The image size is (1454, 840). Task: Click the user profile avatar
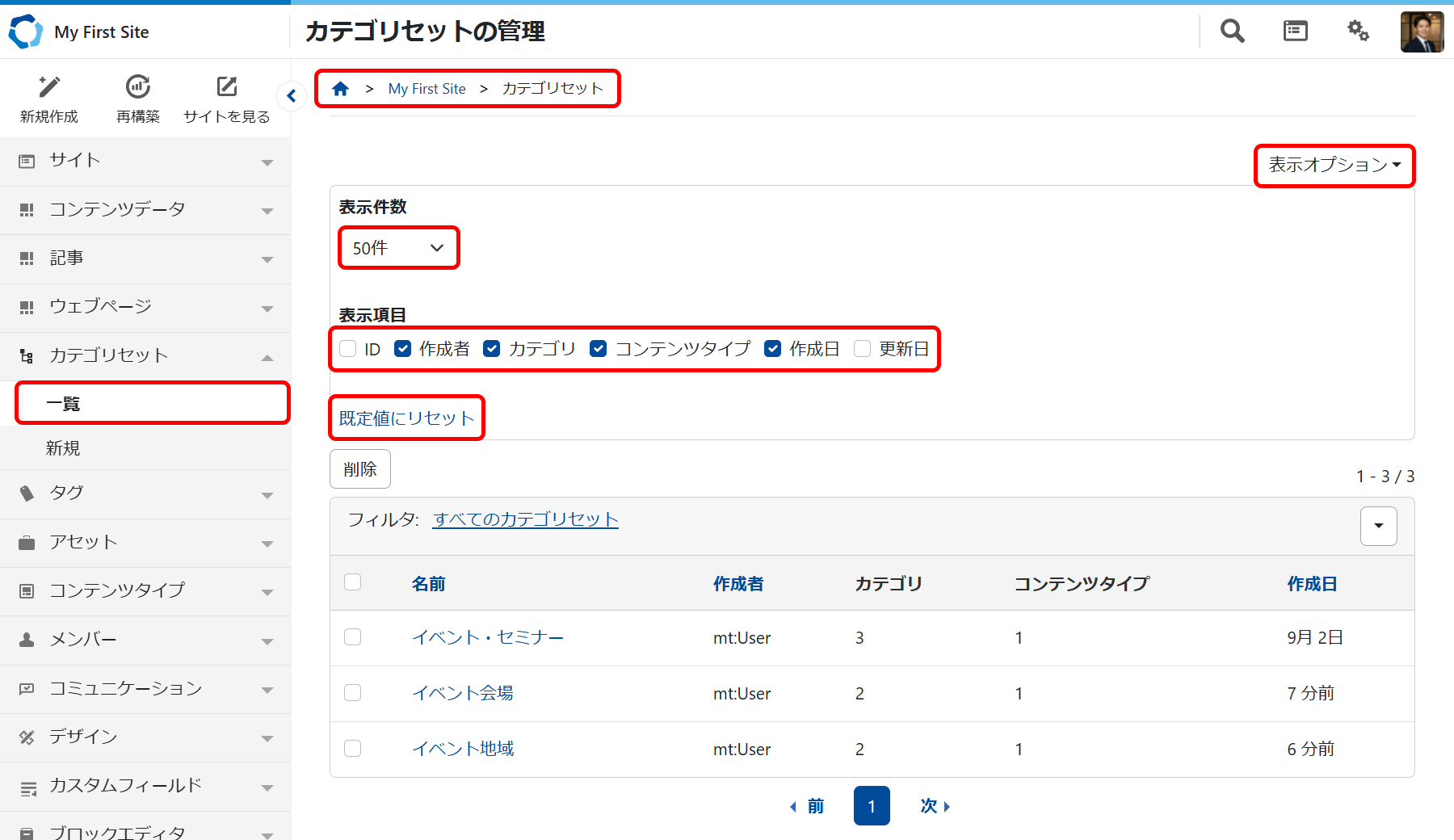click(x=1422, y=32)
